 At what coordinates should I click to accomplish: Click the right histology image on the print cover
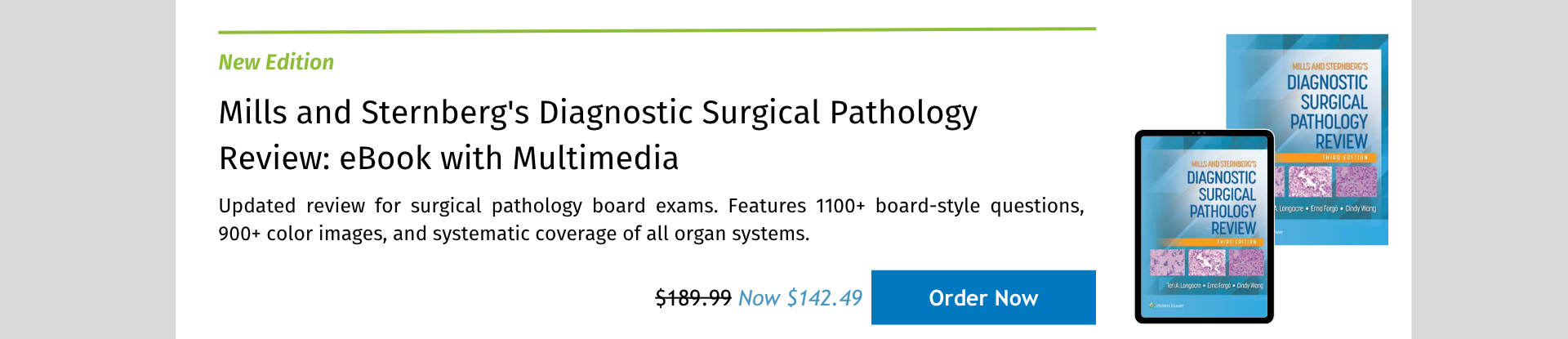[1356, 181]
